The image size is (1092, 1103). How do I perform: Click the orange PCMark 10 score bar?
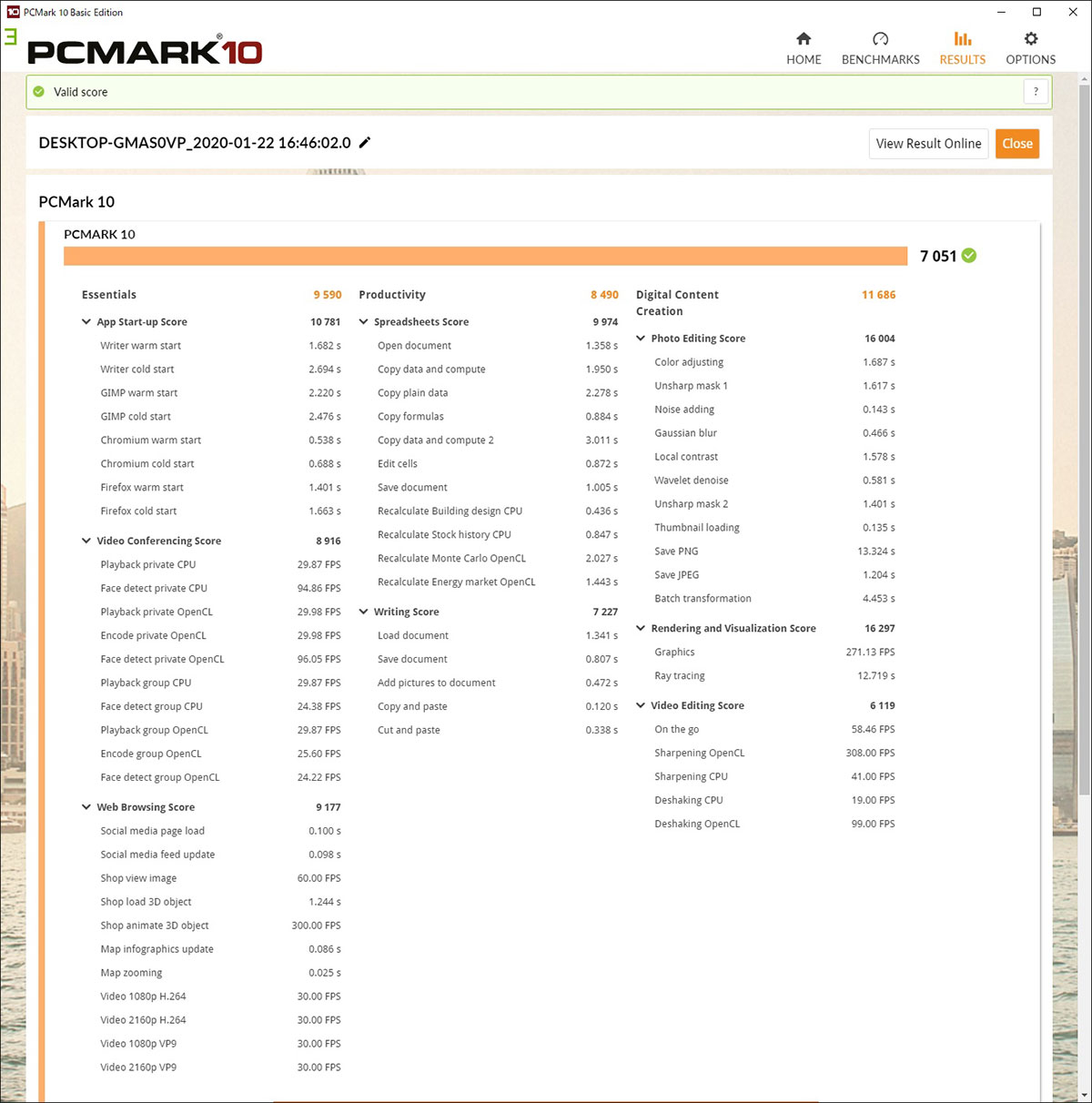[485, 256]
